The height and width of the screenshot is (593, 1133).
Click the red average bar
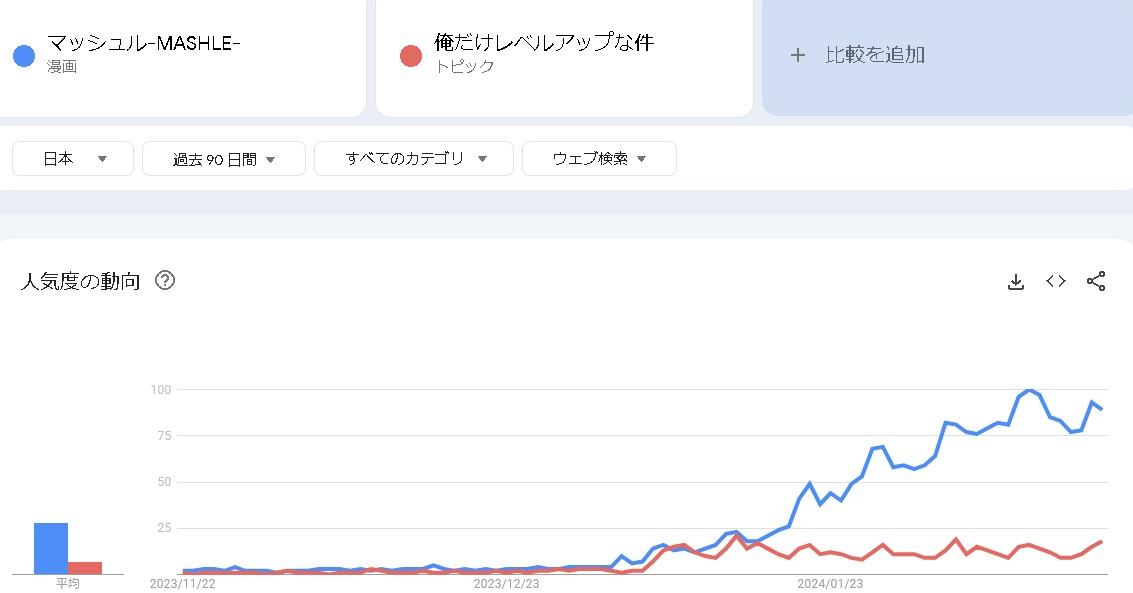click(x=85, y=568)
